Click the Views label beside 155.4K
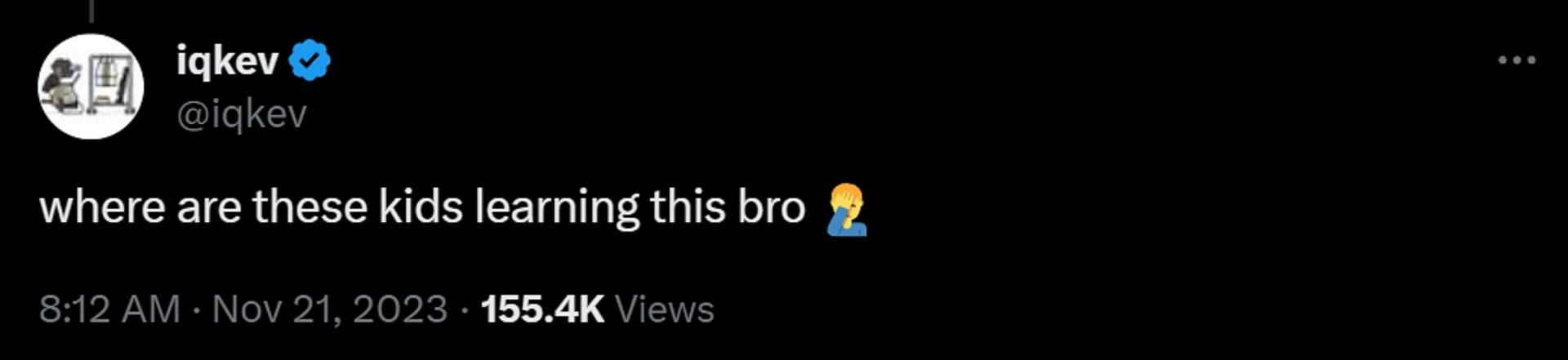Screen dimensions: 1568x360 (664, 309)
